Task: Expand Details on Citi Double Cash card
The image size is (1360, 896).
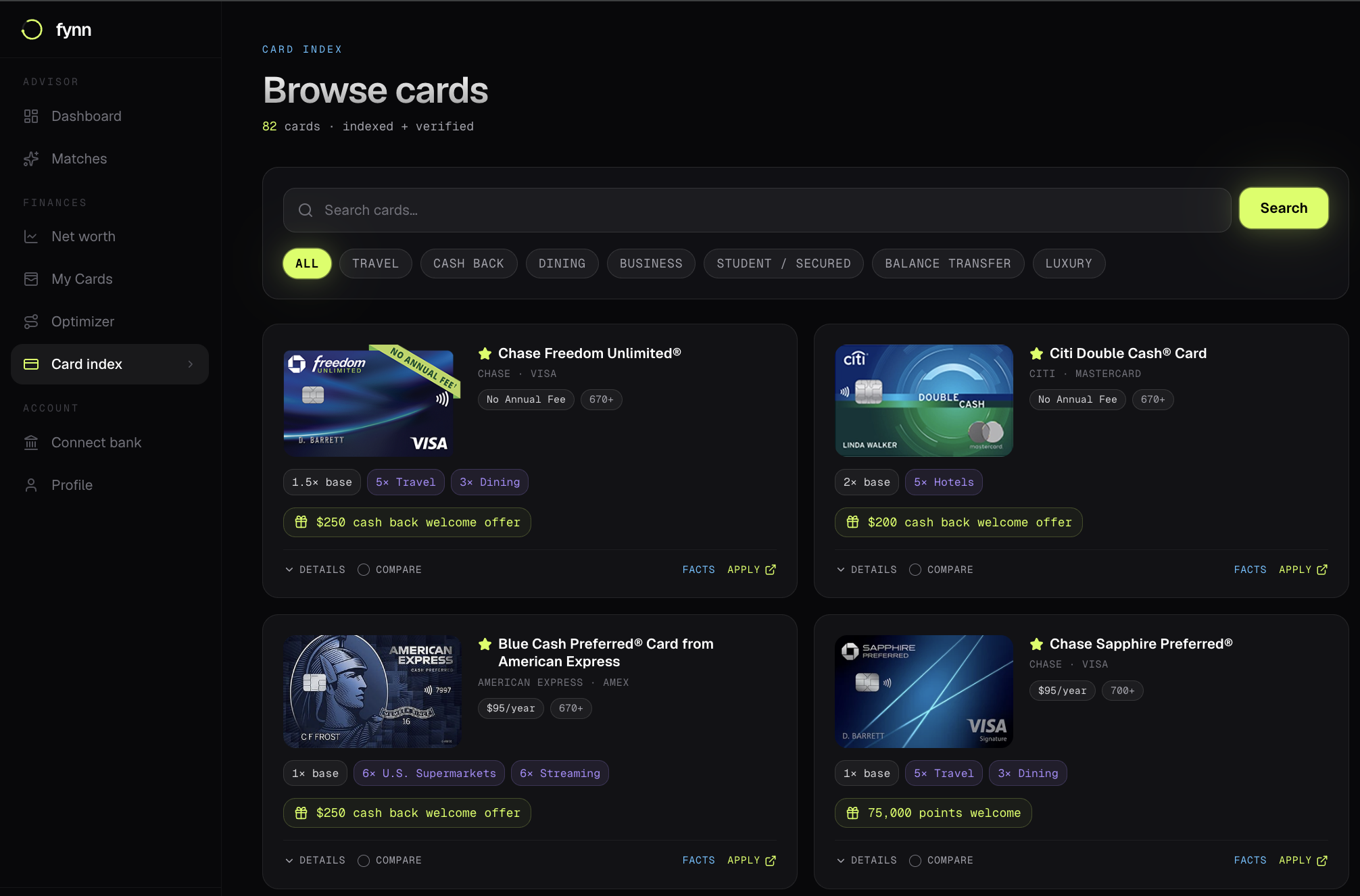Action: pyautogui.click(x=867, y=570)
